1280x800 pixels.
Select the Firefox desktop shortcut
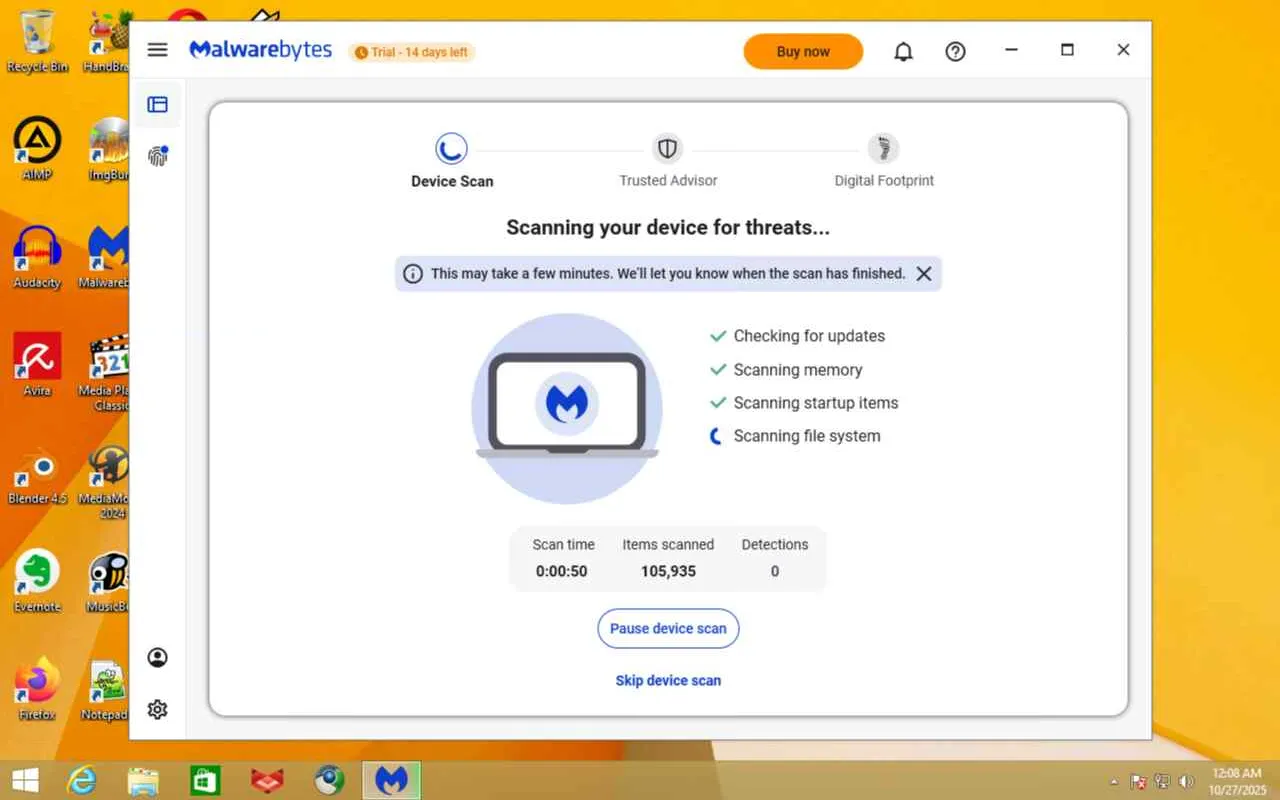(37, 690)
